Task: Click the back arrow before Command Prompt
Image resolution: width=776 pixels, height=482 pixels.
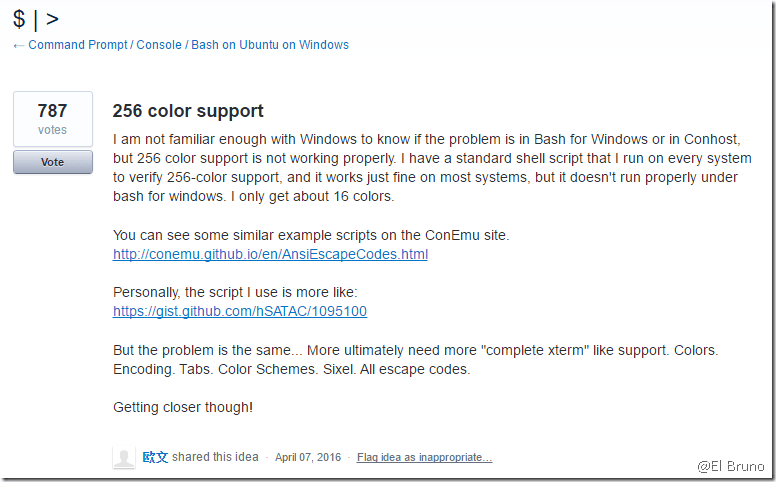Action: (19, 45)
